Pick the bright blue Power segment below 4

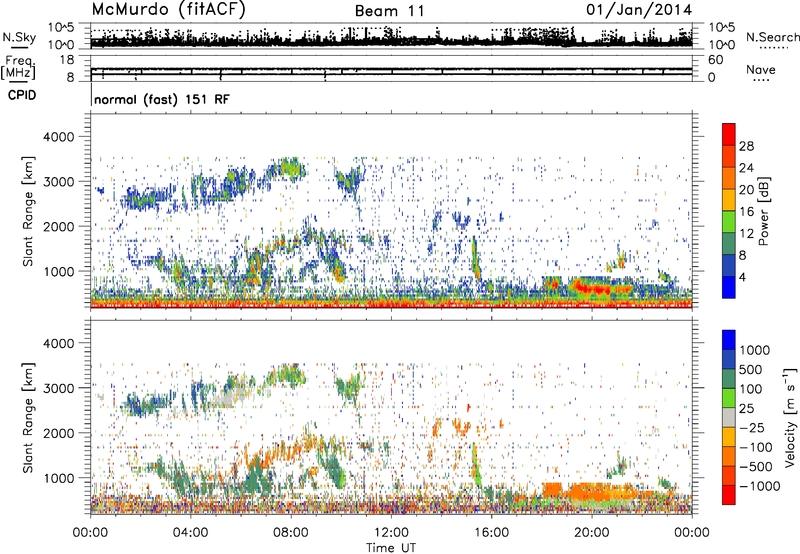tap(729, 287)
